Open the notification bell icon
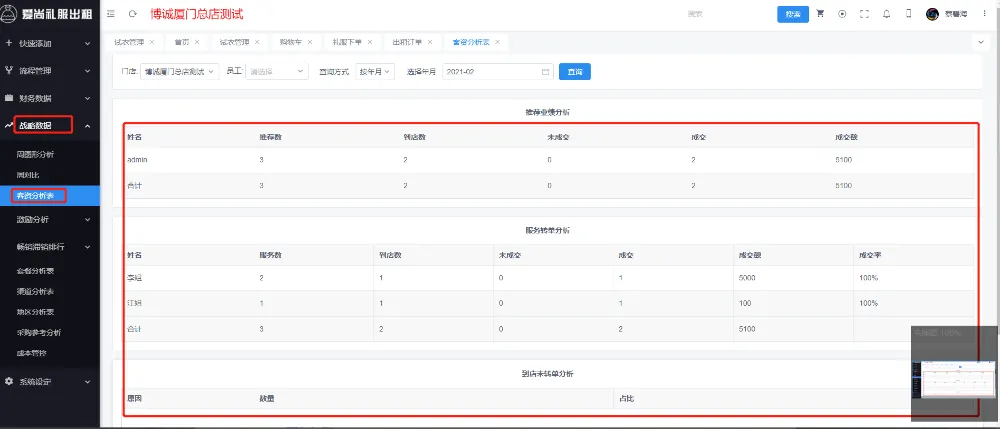This screenshot has width=1000, height=429. (x=886, y=14)
